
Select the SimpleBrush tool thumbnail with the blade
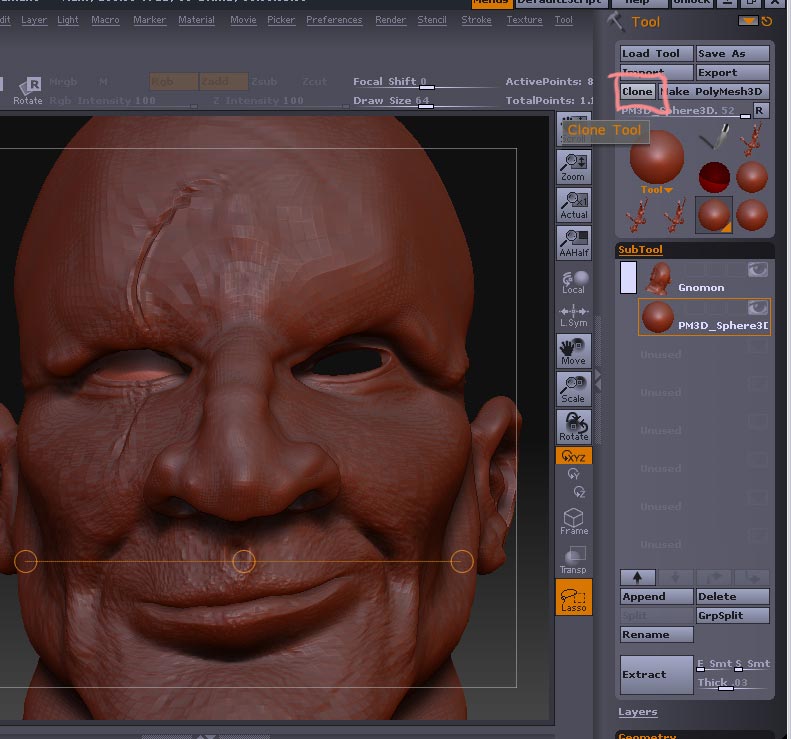[x=714, y=137]
